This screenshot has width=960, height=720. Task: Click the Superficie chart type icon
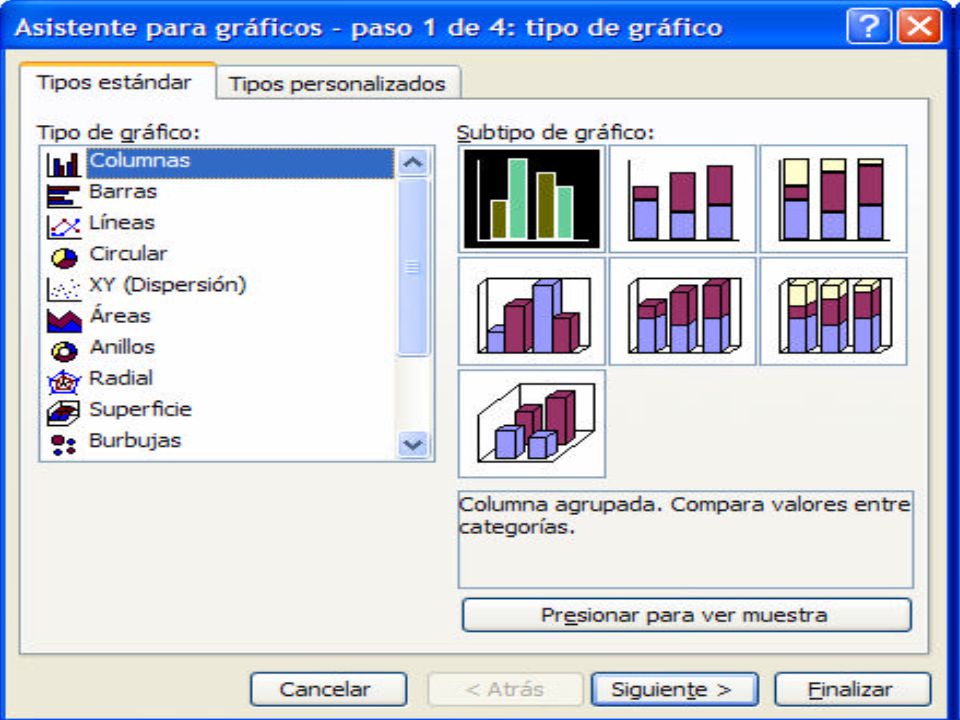tap(64, 413)
